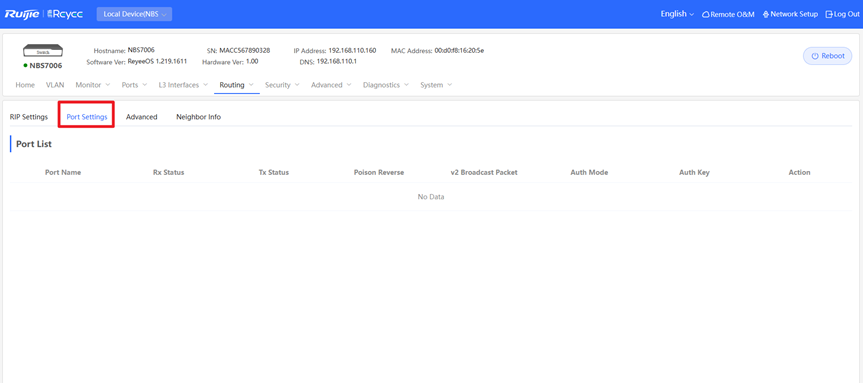This screenshot has width=863, height=383.
Task: Expand the Routing menu
Action: 236,85
